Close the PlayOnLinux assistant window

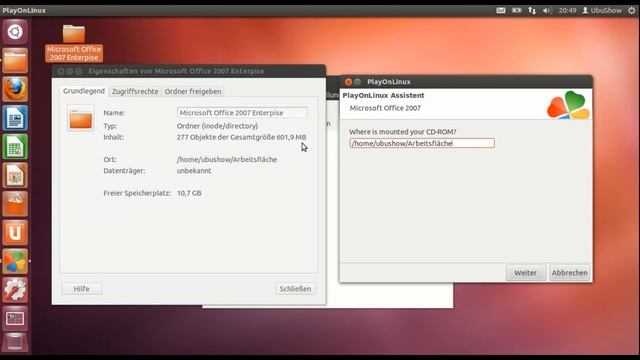348,82
